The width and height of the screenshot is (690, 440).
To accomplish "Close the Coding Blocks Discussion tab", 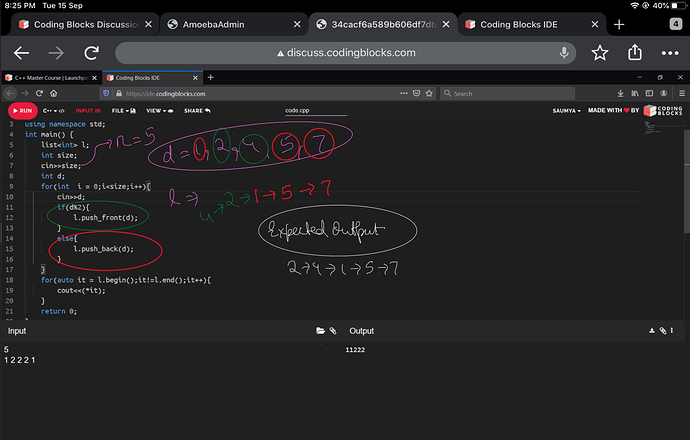I will [x=148, y=25].
